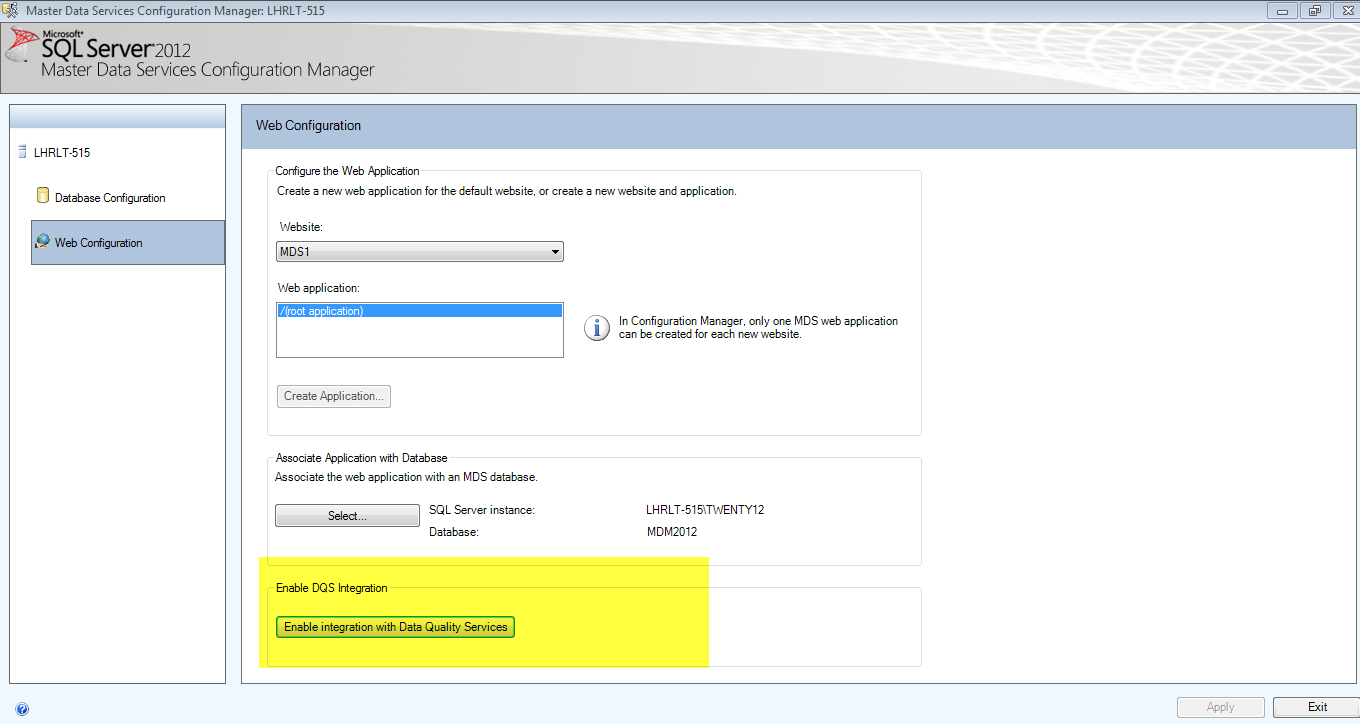
Task: Click the help question mark icon
Action: (22, 709)
